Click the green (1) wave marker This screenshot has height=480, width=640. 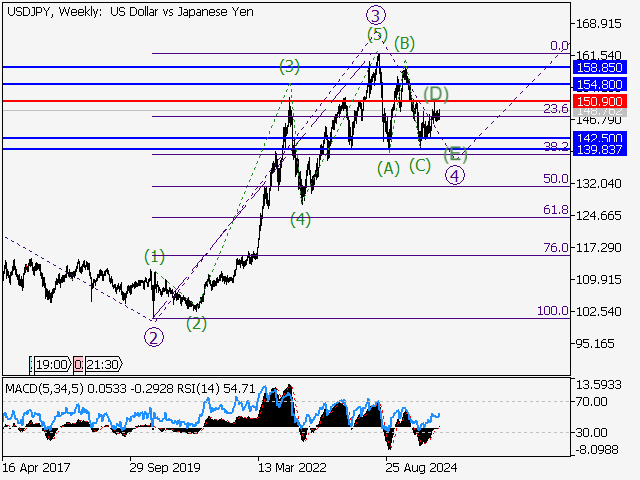[154, 256]
